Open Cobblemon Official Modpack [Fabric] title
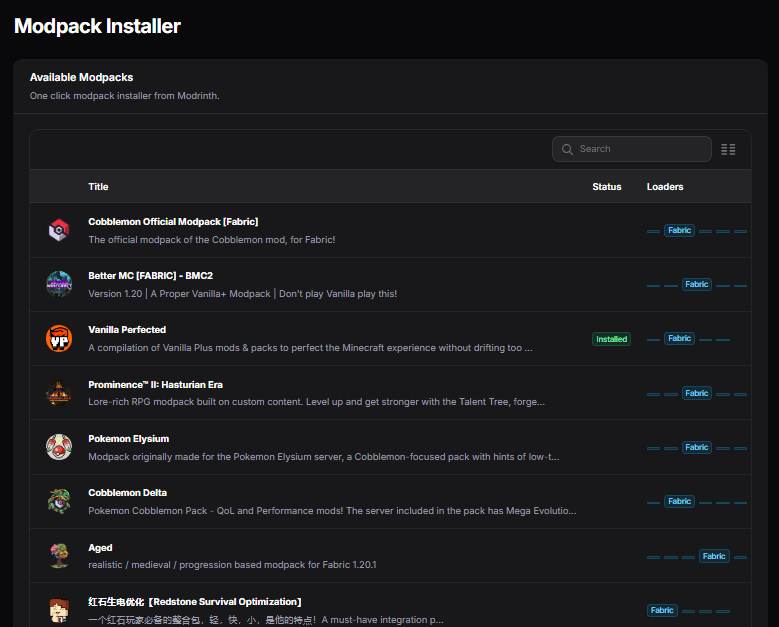779x627 pixels. 173,222
